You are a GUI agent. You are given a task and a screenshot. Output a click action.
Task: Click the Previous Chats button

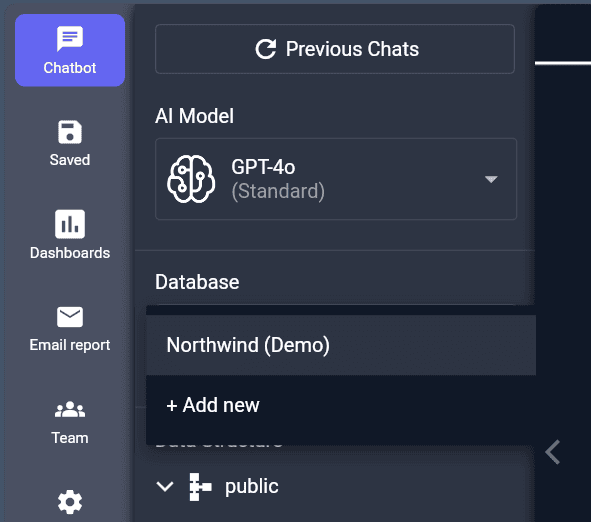pos(335,49)
